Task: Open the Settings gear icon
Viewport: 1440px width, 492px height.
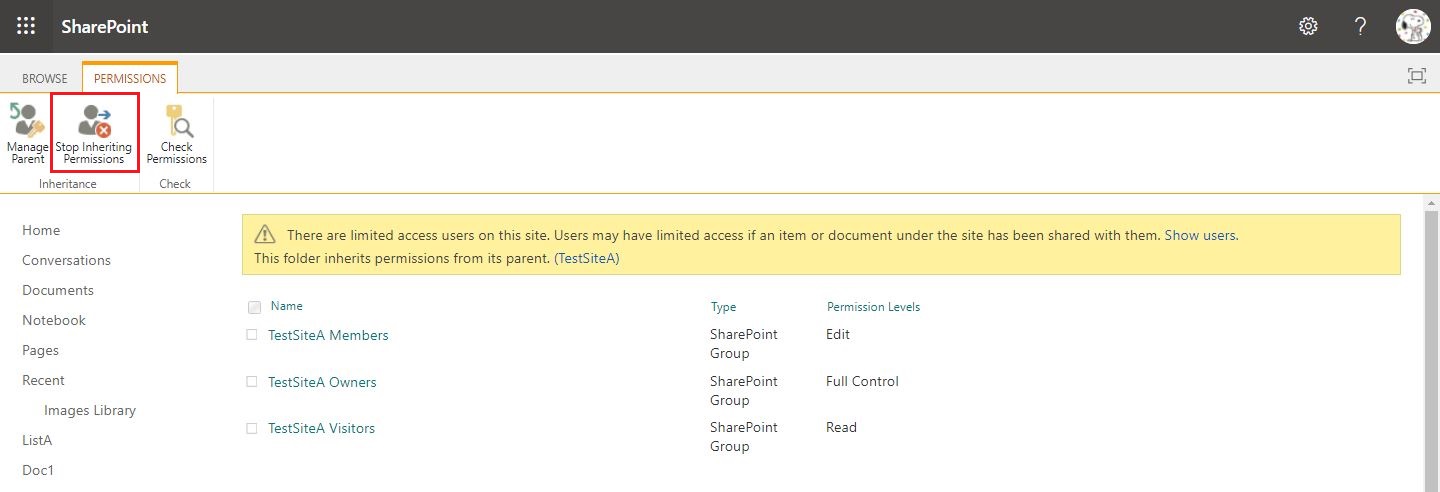Action: (x=1308, y=26)
